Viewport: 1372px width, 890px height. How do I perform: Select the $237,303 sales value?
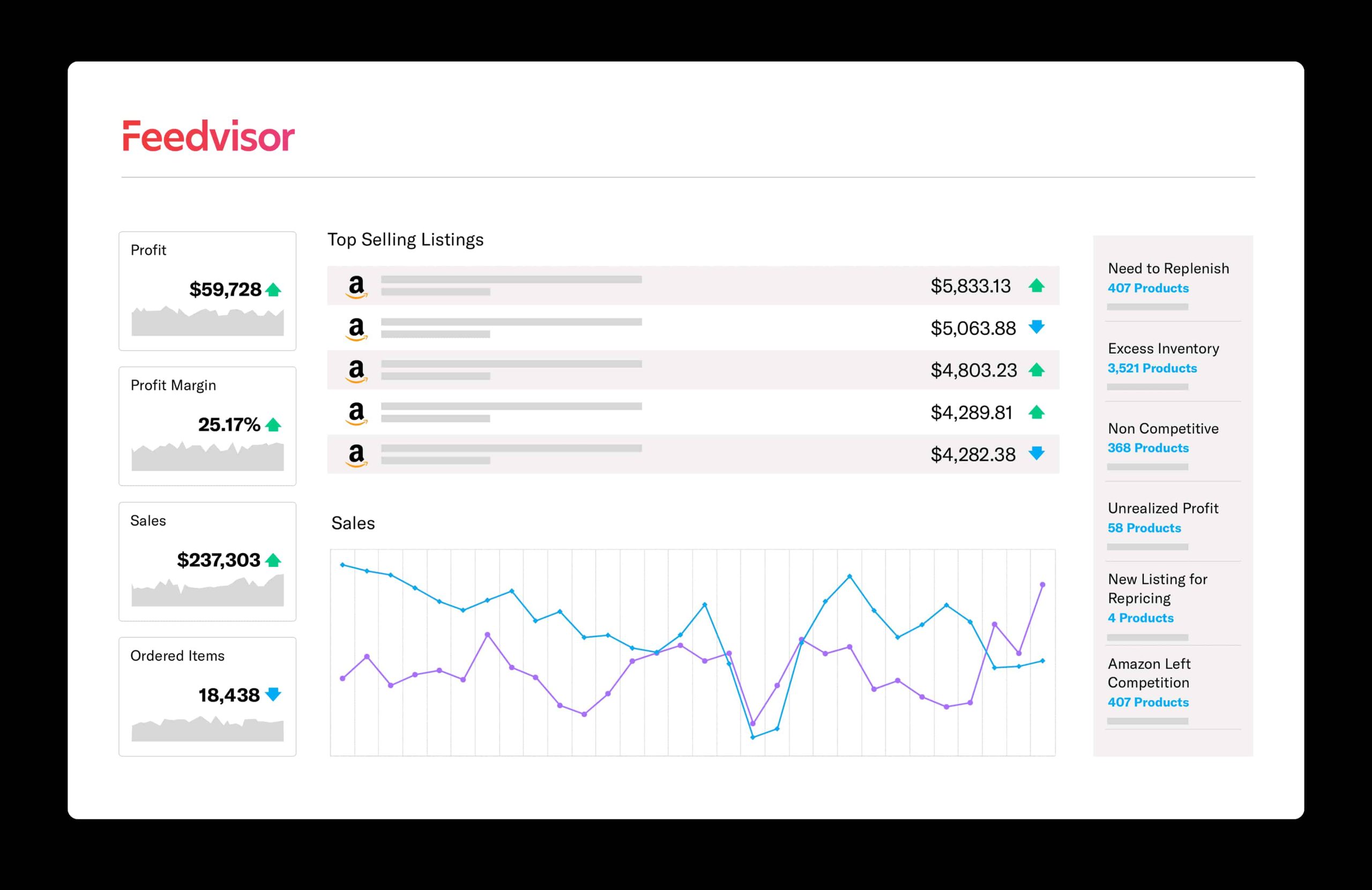pos(219,560)
